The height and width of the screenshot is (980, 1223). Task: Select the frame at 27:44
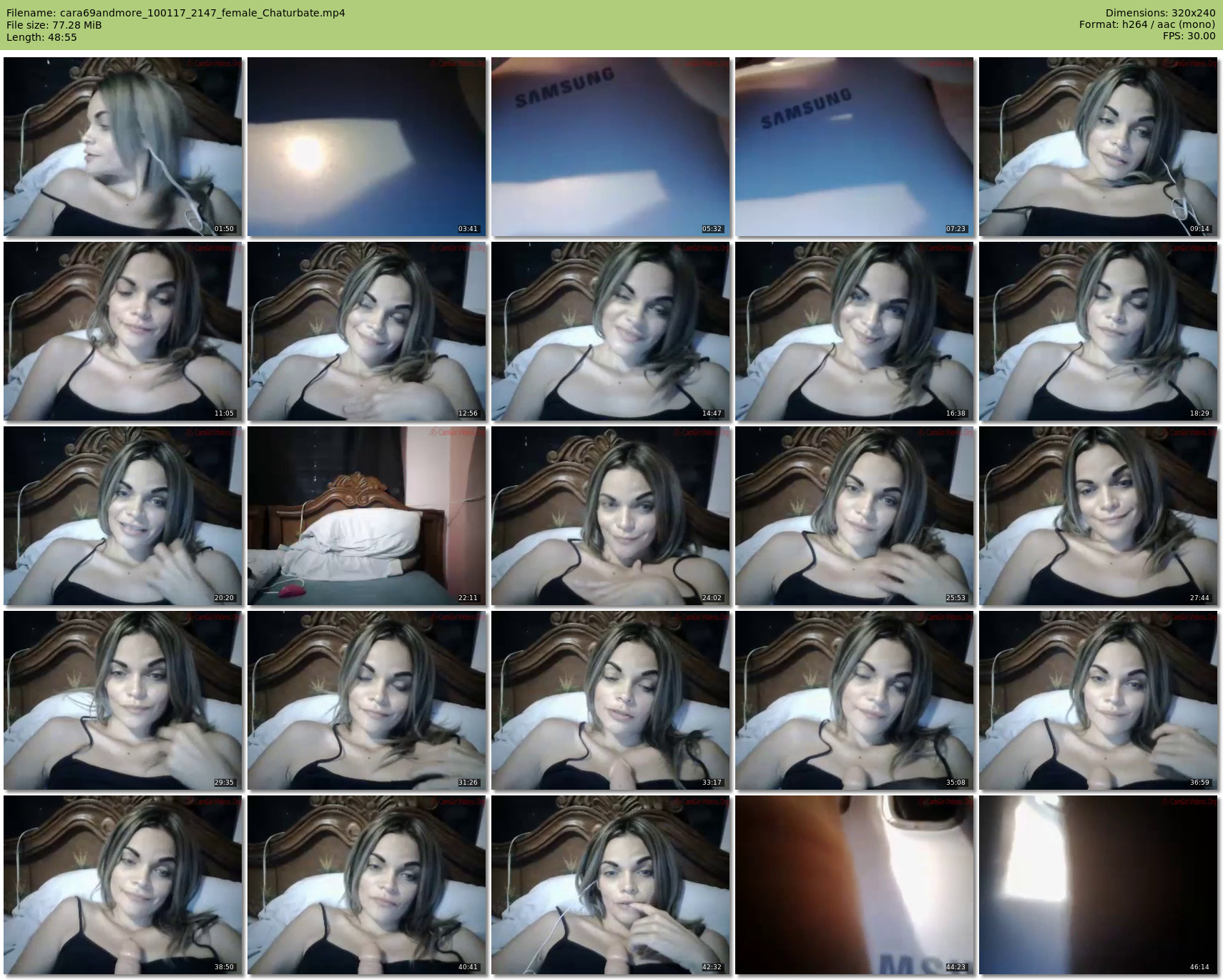point(1098,516)
